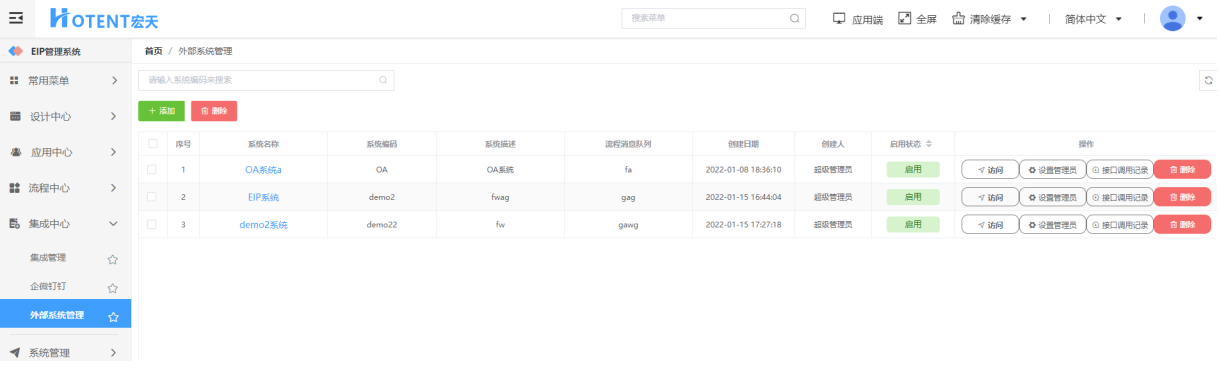Viewport: 1221px width, 371px height.
Task: Focus the 搜索菜单 search field
Action: 713,18
